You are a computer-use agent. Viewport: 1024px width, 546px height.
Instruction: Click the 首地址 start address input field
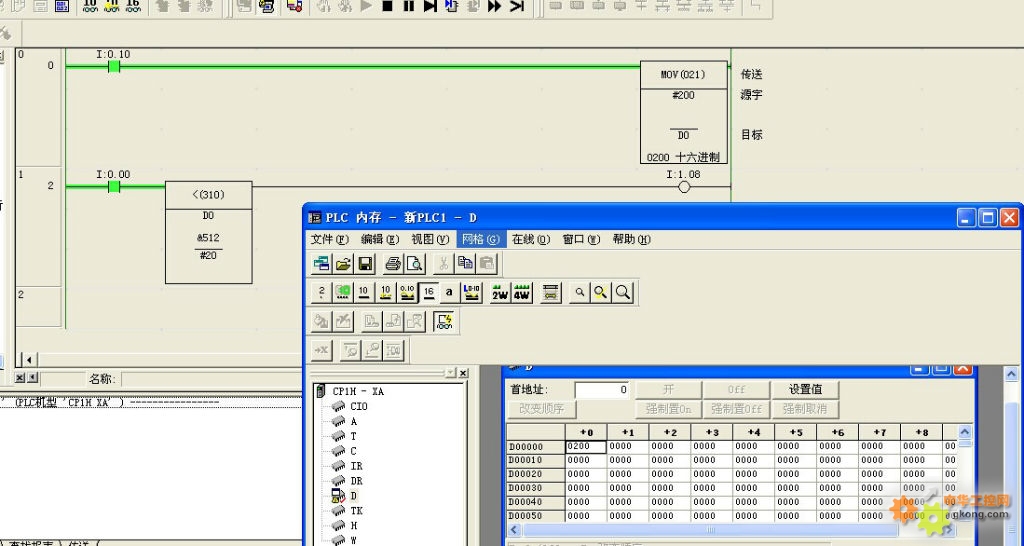point(602,390)
